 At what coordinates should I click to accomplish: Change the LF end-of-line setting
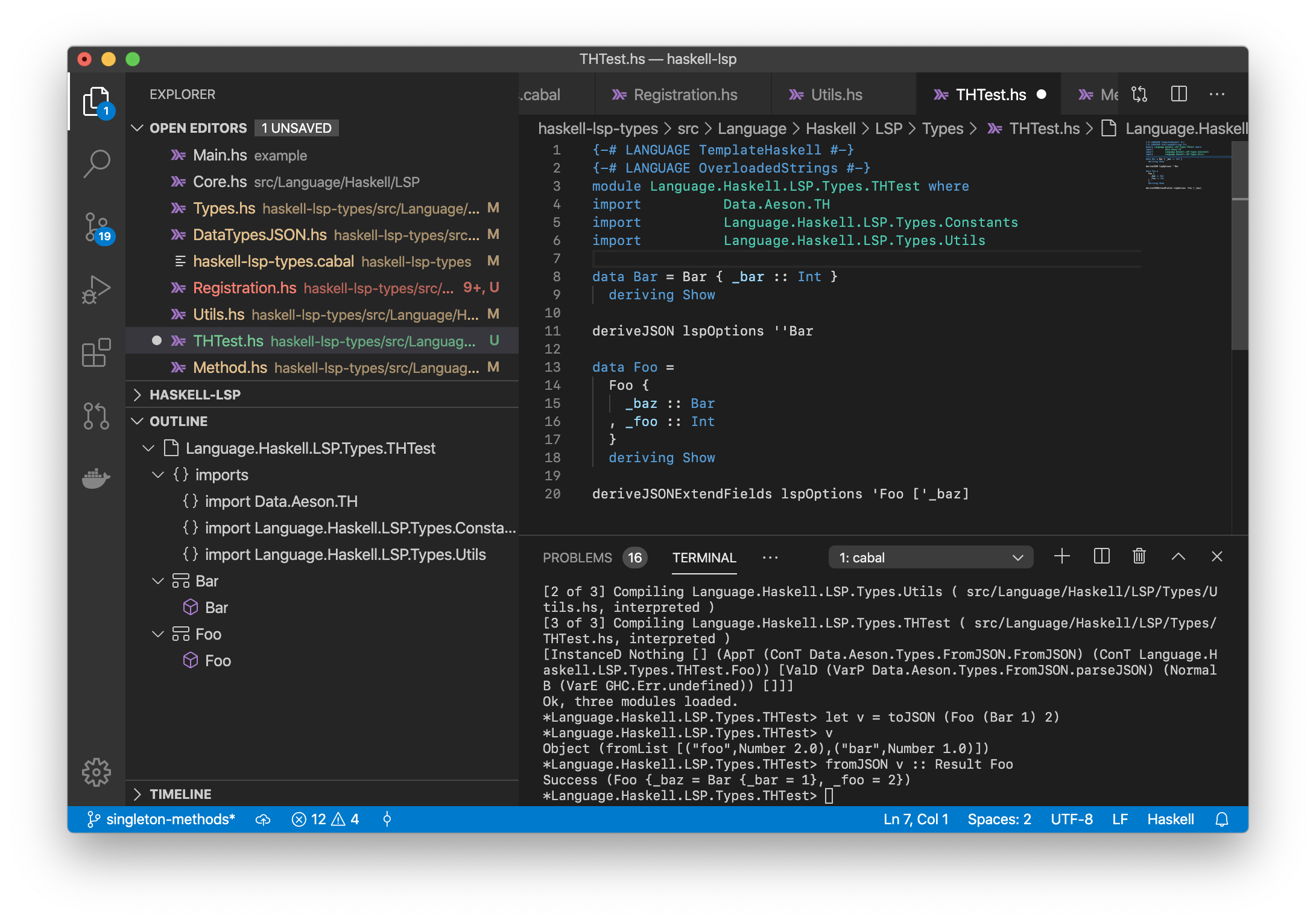pos(1120,819)
